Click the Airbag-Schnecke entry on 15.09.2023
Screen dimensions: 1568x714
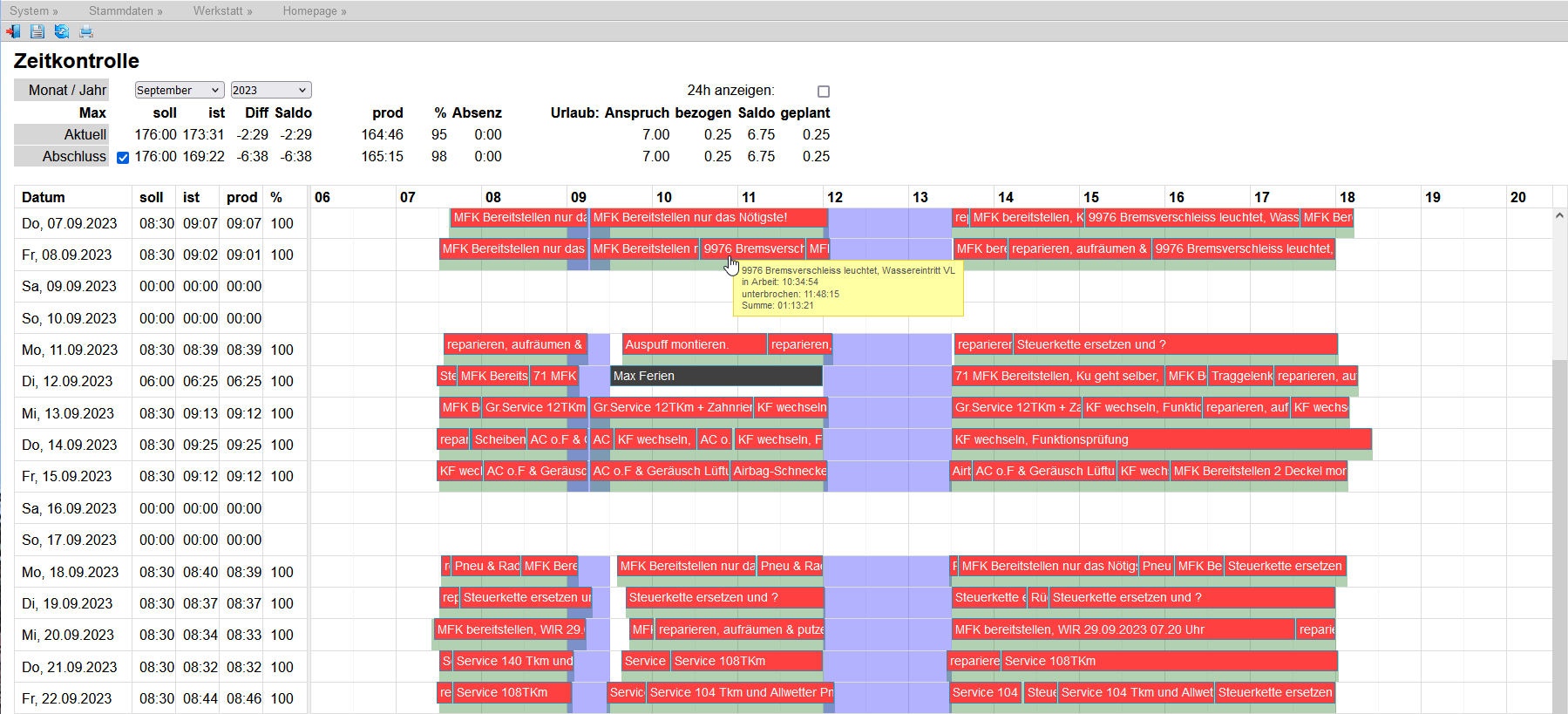[778, 471]
